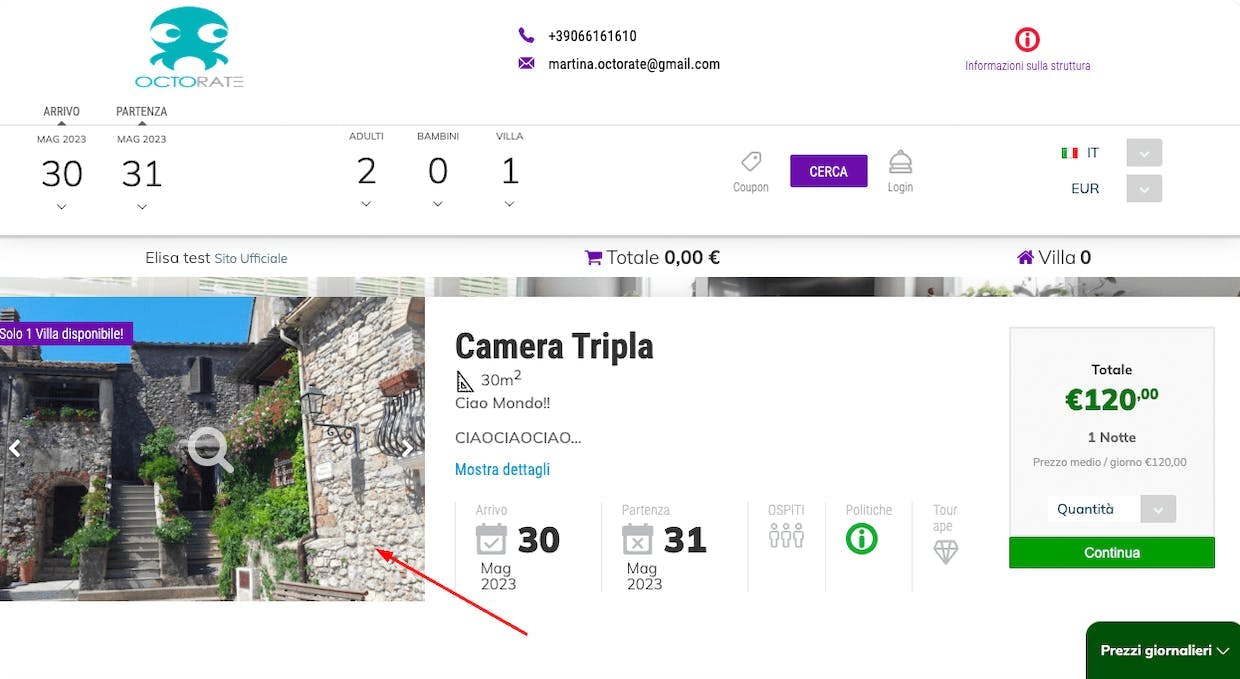The height and width of the screenshot is (679, 1240).
Task: Open the EUR currency dropdown
Action: (x=1144, y=188)
